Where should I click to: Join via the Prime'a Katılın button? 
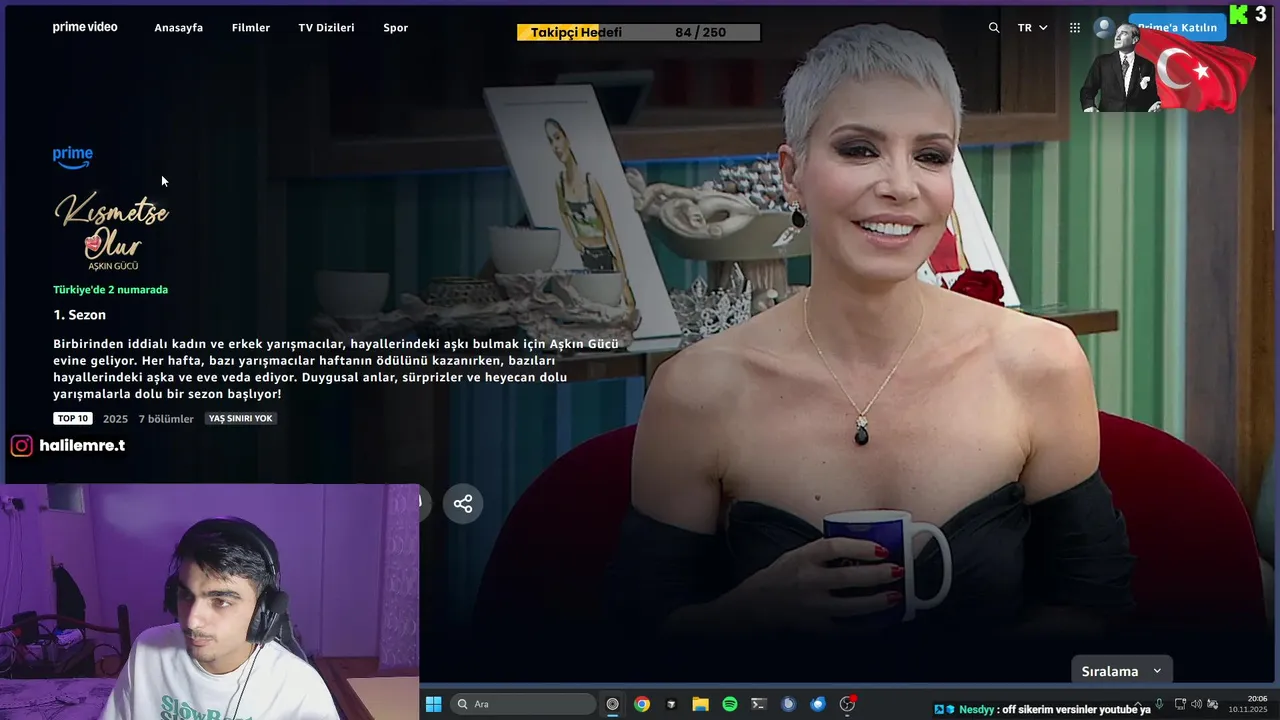(x=1177, y=27)
